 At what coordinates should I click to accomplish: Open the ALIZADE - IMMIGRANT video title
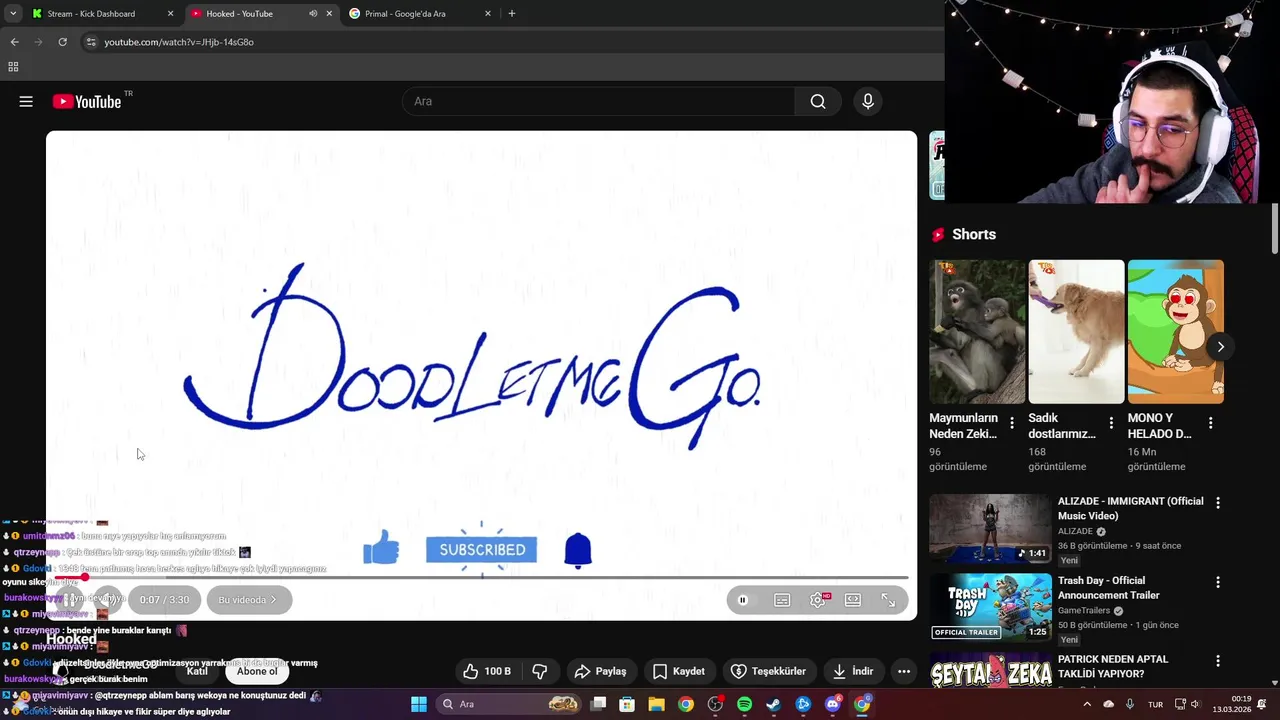[x=1130, y=508]
